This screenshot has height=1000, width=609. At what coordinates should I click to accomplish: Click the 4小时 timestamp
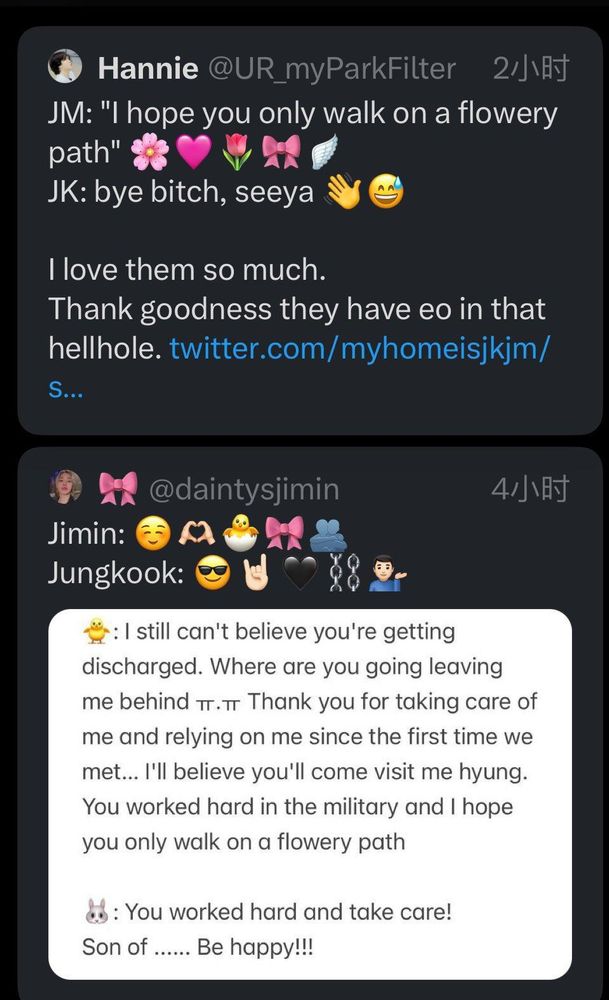coord(531,489)
